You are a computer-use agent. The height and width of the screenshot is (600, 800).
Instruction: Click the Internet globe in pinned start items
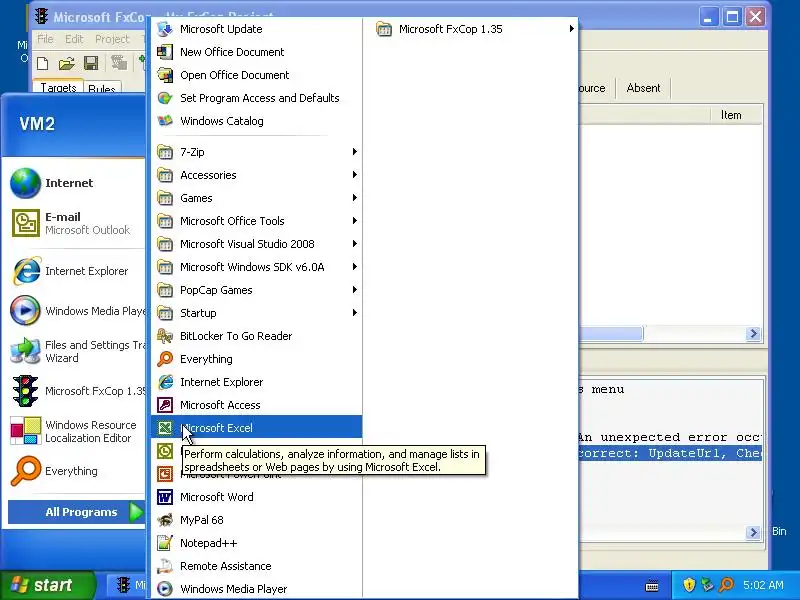(x=25, y=183)
